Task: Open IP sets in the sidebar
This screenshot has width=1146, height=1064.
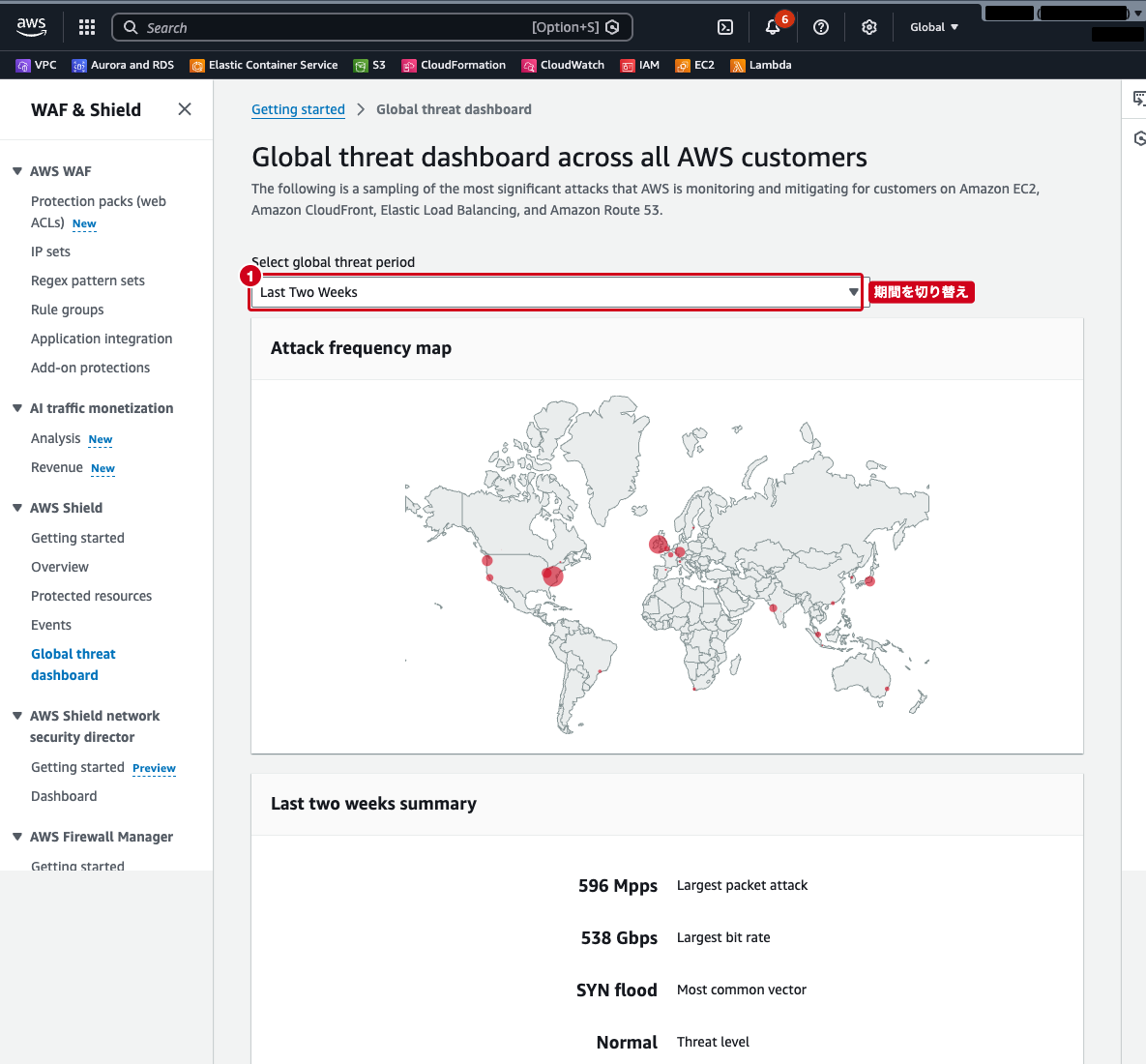Action: click(50, 251)
